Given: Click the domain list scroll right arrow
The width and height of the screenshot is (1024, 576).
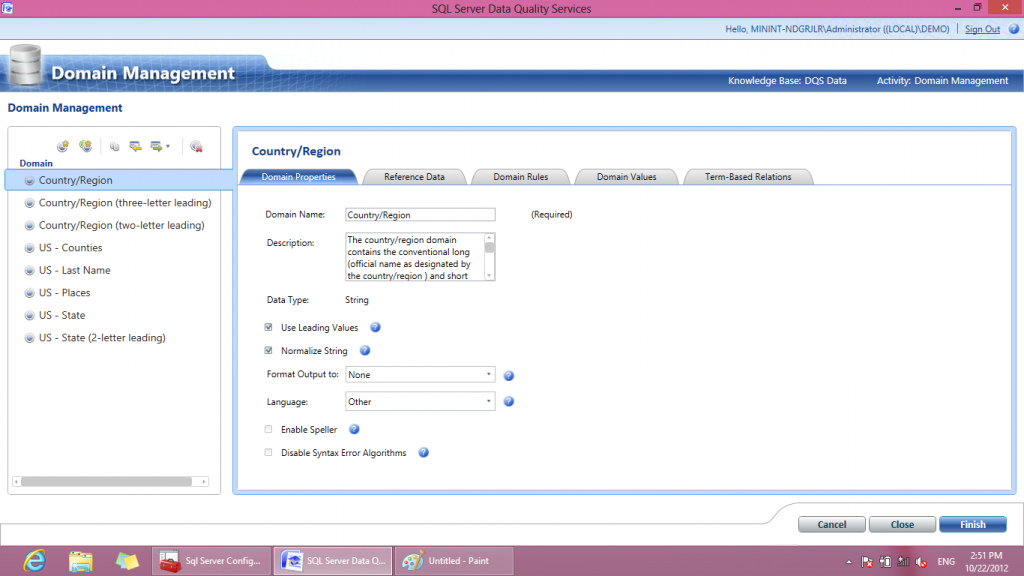Looking at the screenshot, I should (x=204, y=481).
